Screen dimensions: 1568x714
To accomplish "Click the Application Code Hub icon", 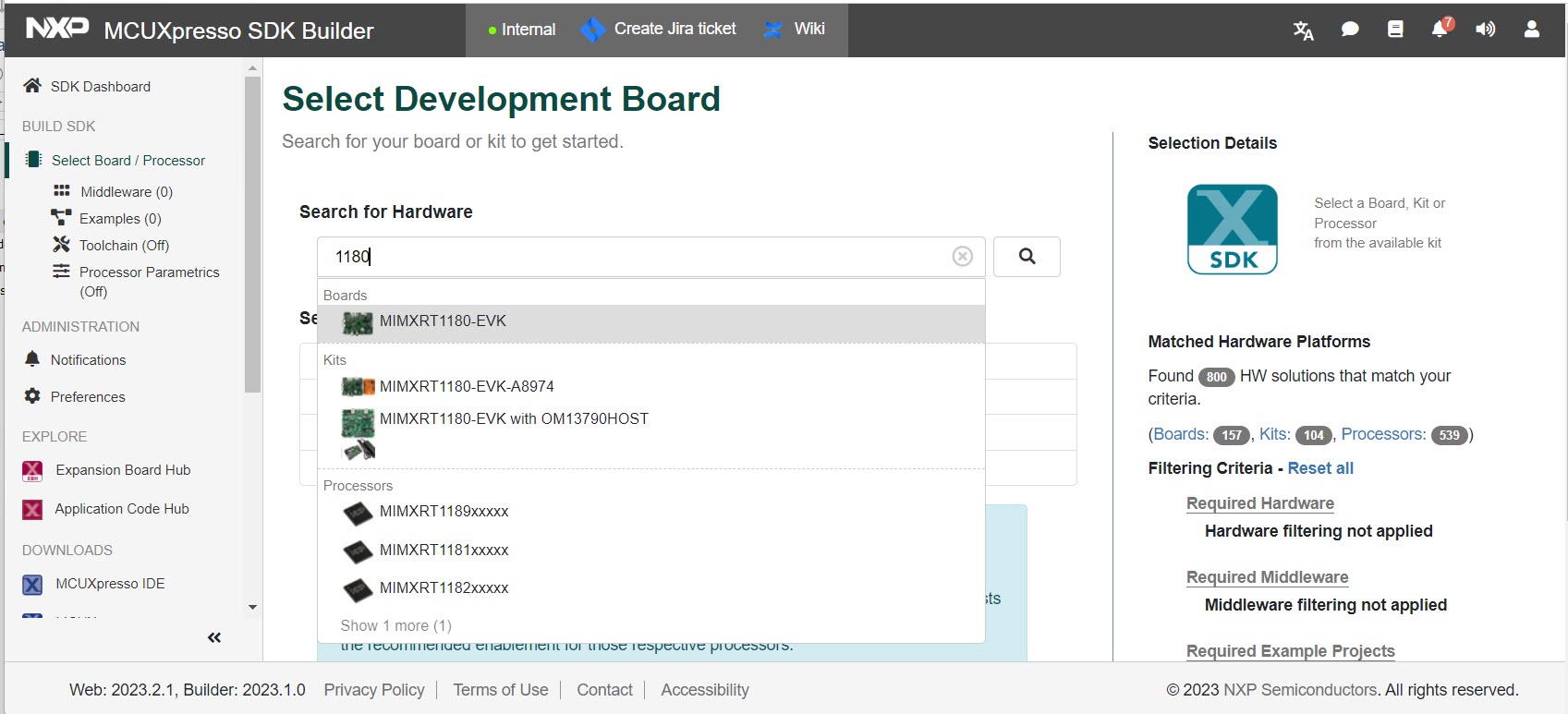I will click(x=32, y=509).
